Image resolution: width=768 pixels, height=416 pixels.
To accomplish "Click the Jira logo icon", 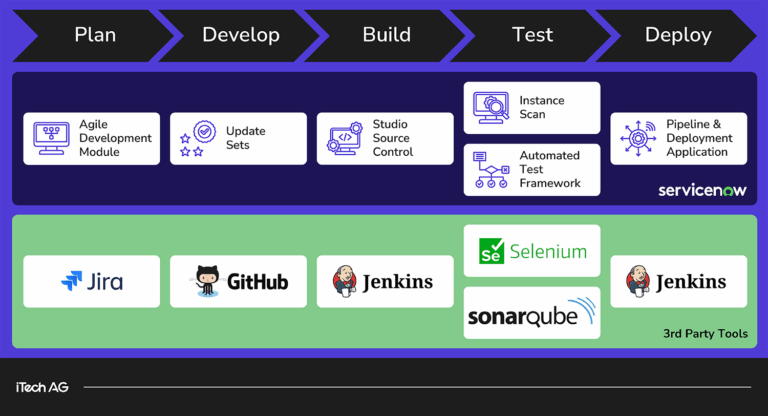I will 72,281.
